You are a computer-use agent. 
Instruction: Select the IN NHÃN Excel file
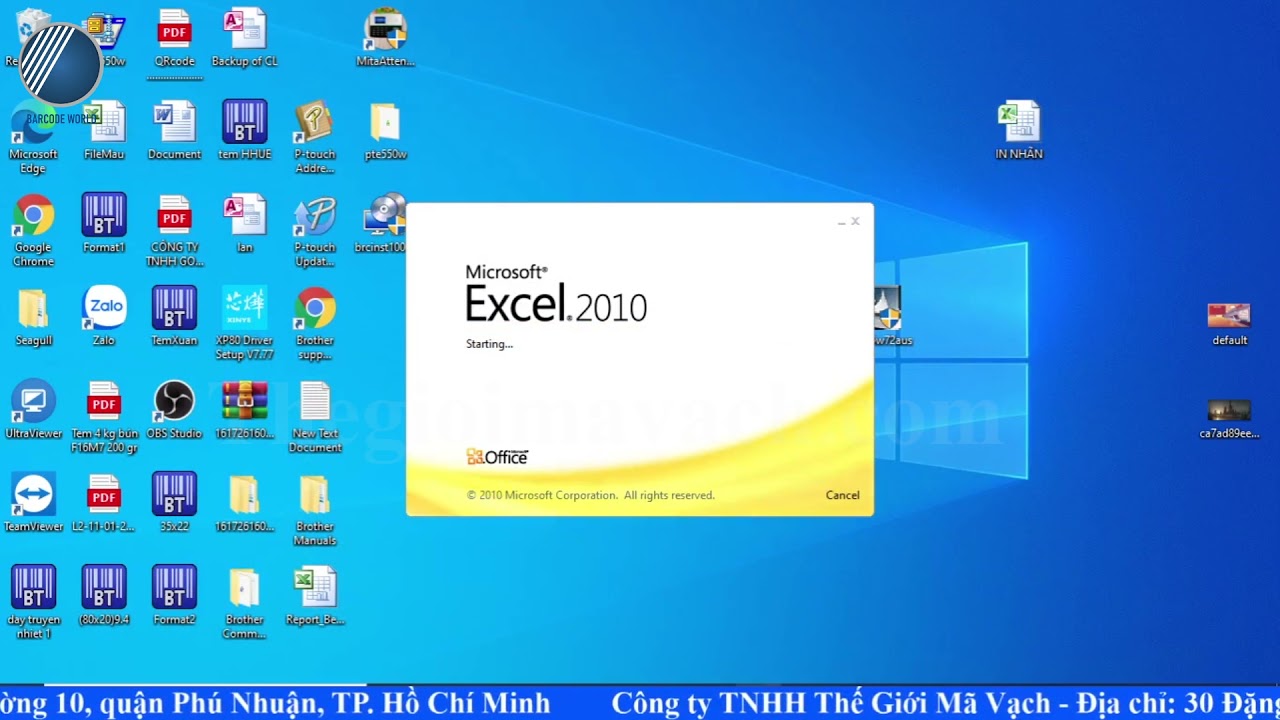[1019, 130]
